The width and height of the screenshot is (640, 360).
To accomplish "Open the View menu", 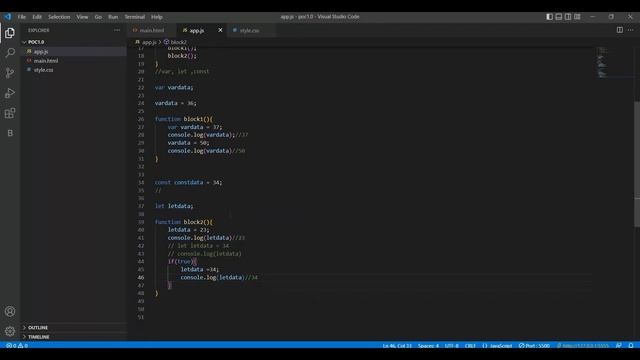I will 82,17.
